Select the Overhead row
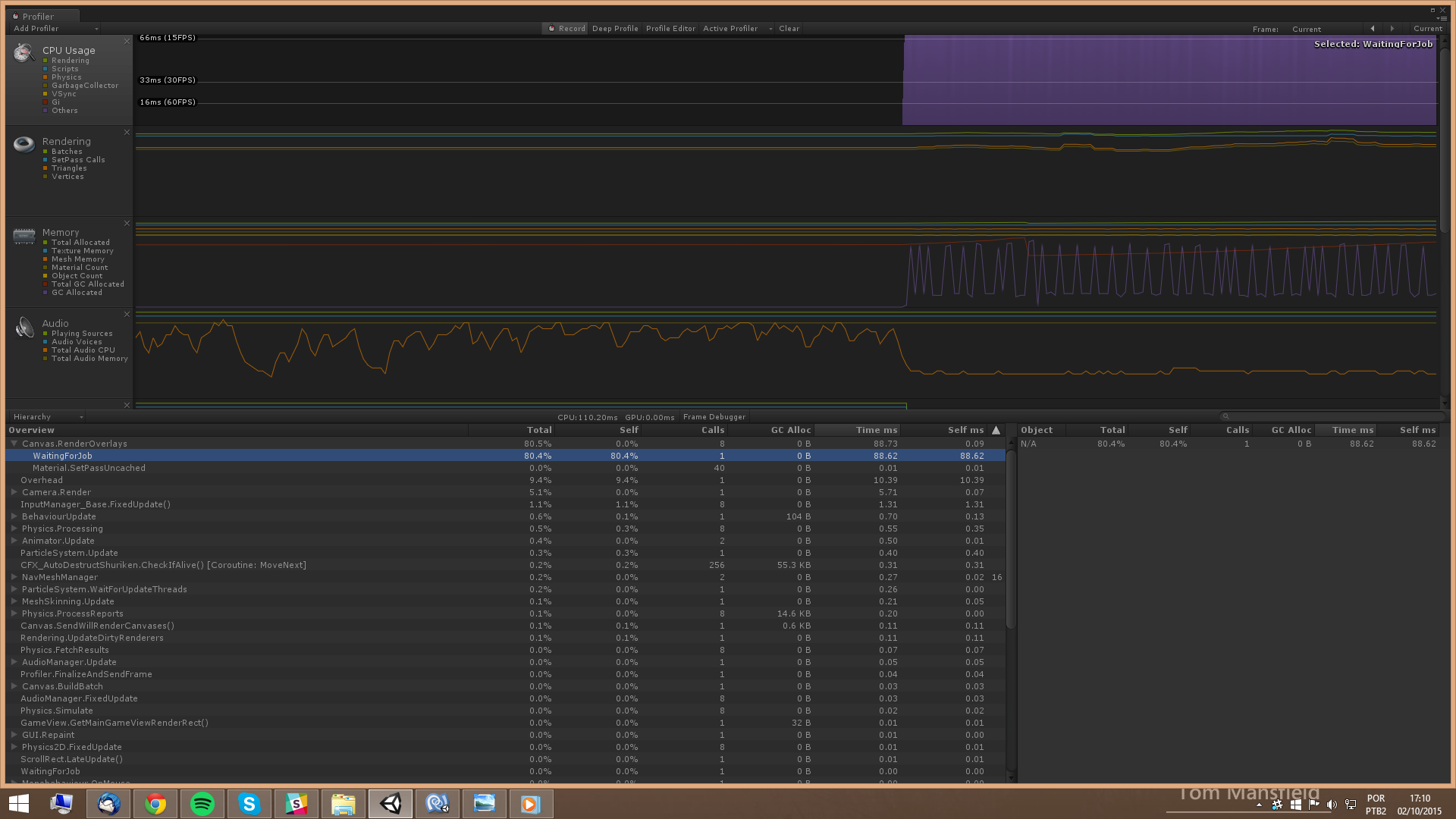 pos(506,480)
